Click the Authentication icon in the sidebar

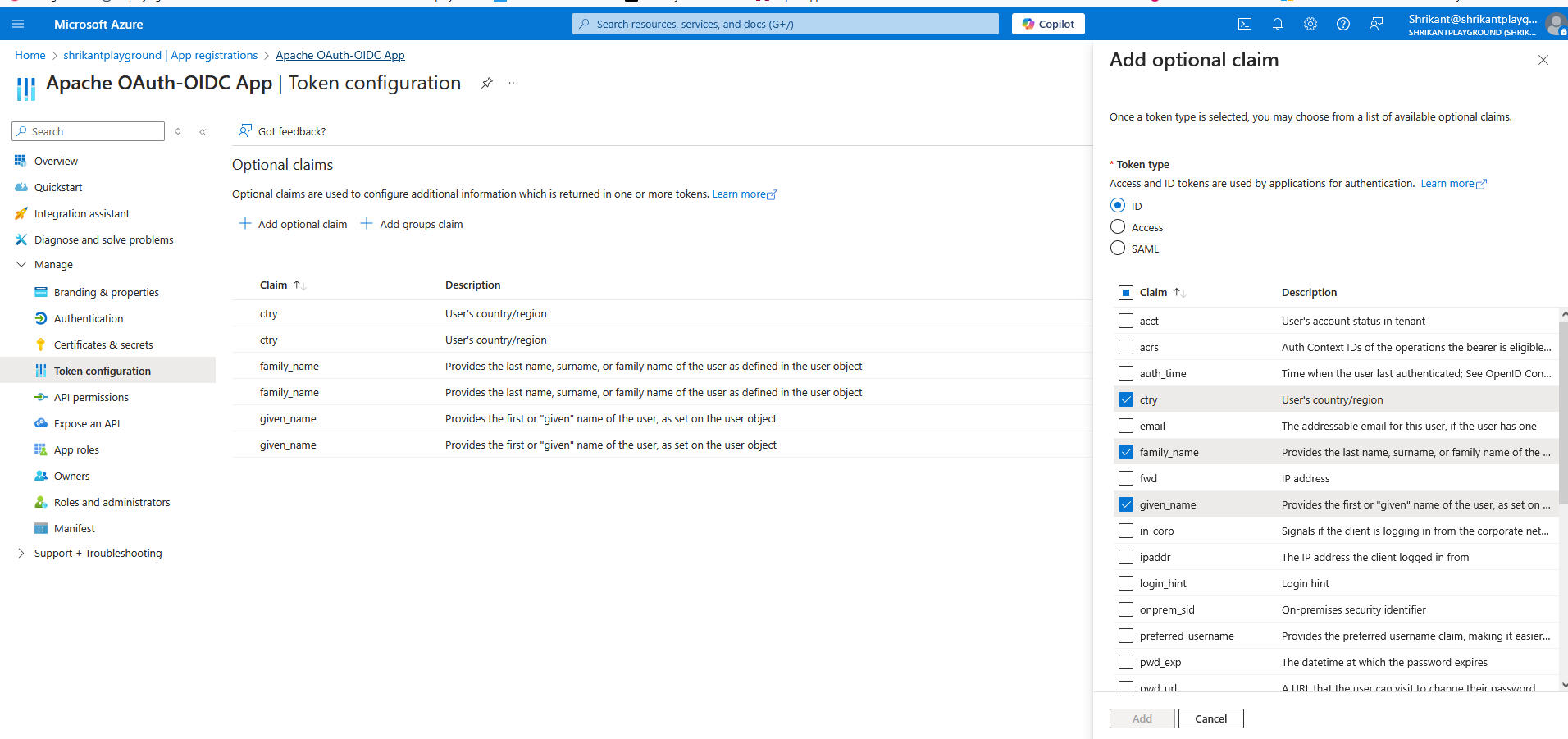(40, 318)
